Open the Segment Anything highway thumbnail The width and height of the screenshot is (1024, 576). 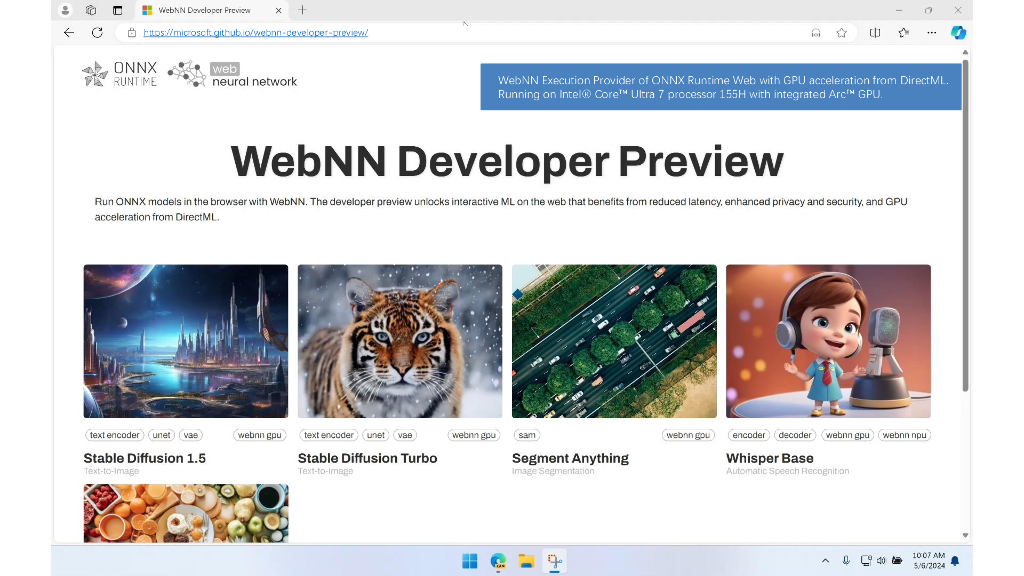pyautogui.click(x=614, y=341)
